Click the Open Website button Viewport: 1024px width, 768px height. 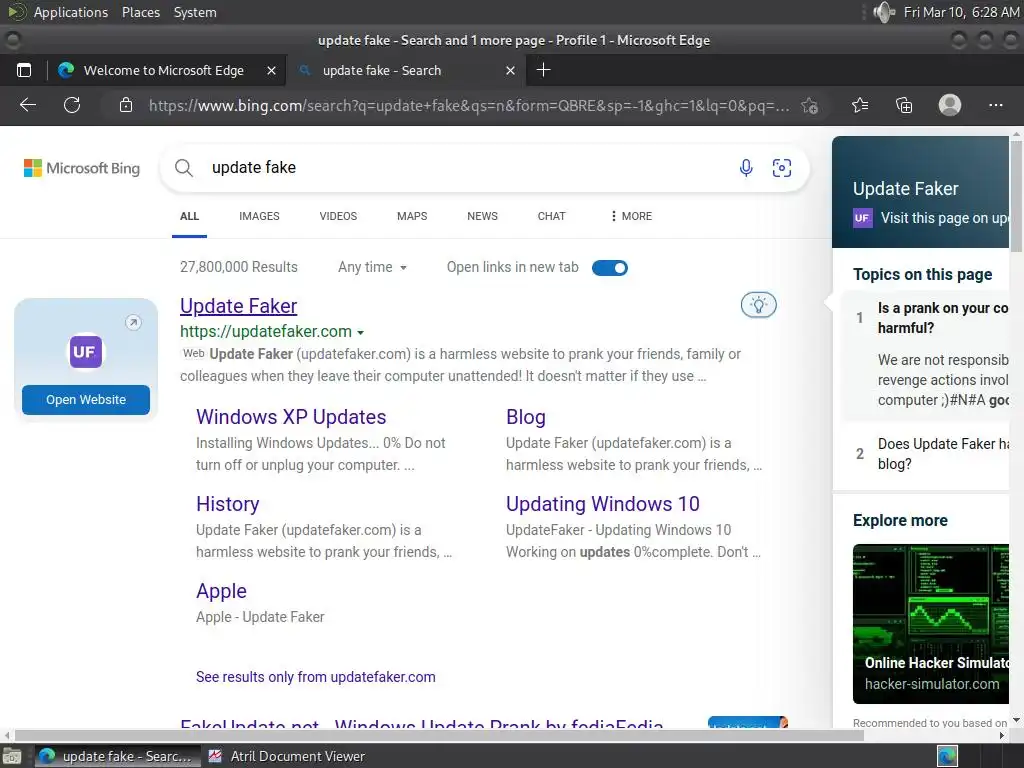tap(86, 400)
